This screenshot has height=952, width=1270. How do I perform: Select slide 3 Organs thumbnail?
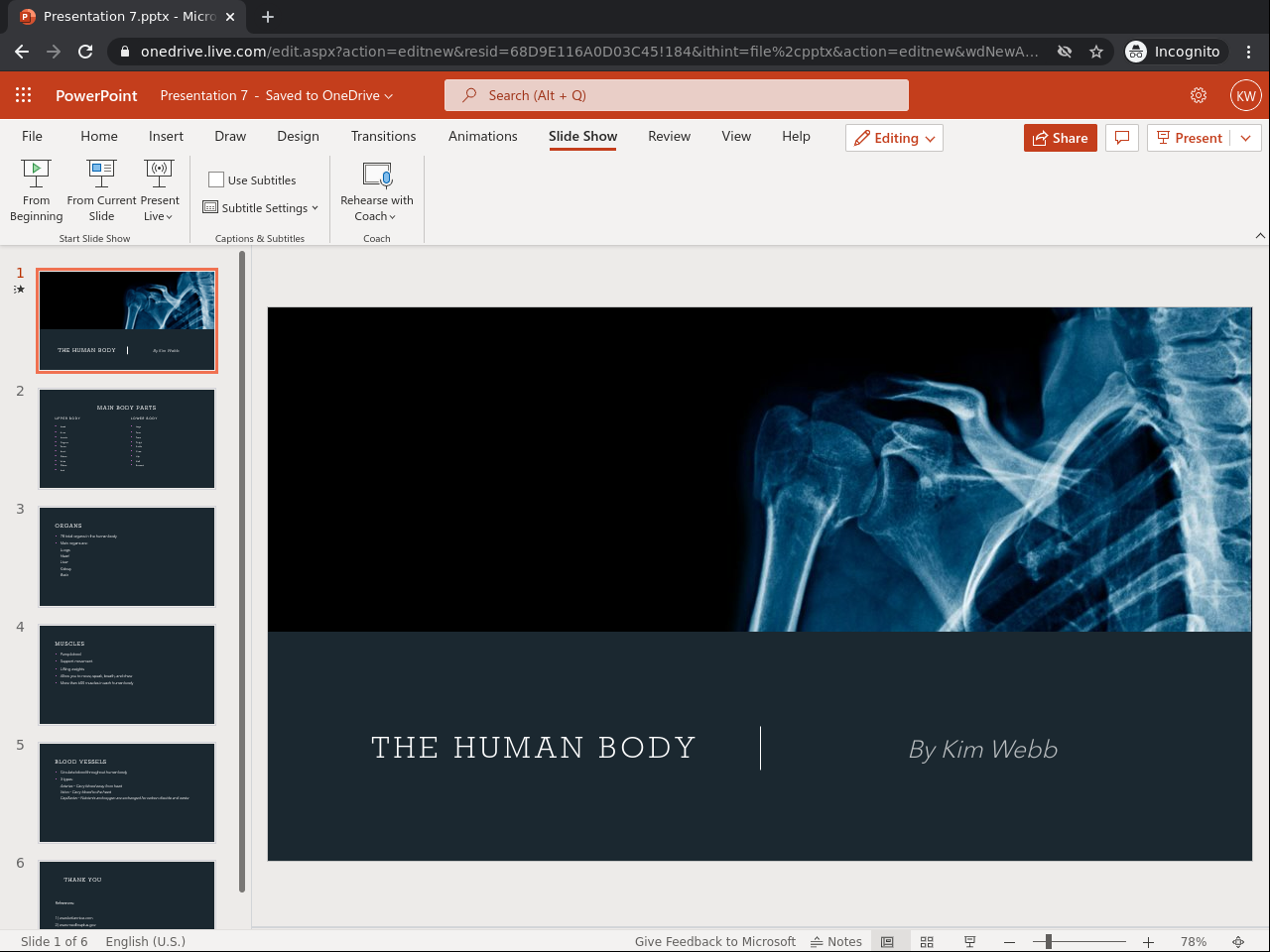point(127,556)
